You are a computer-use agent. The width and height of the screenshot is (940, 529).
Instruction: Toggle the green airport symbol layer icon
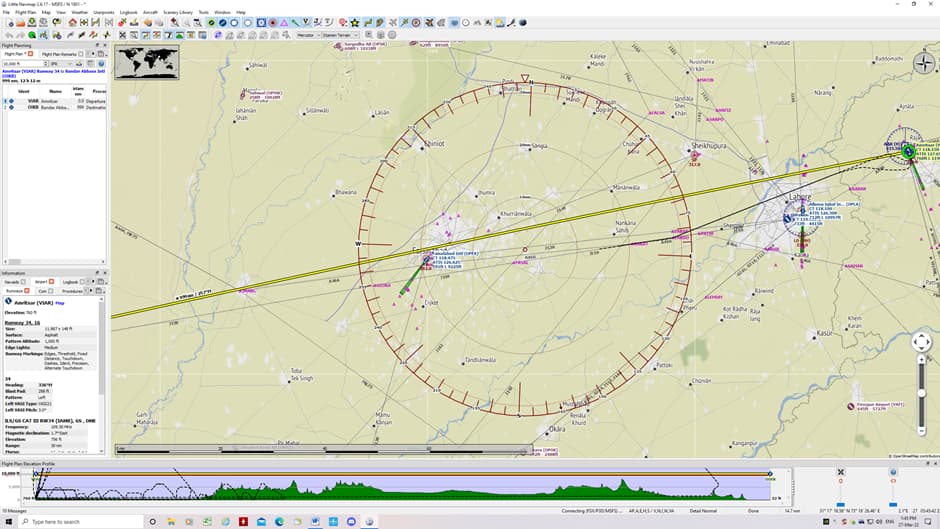pos(211,23)
